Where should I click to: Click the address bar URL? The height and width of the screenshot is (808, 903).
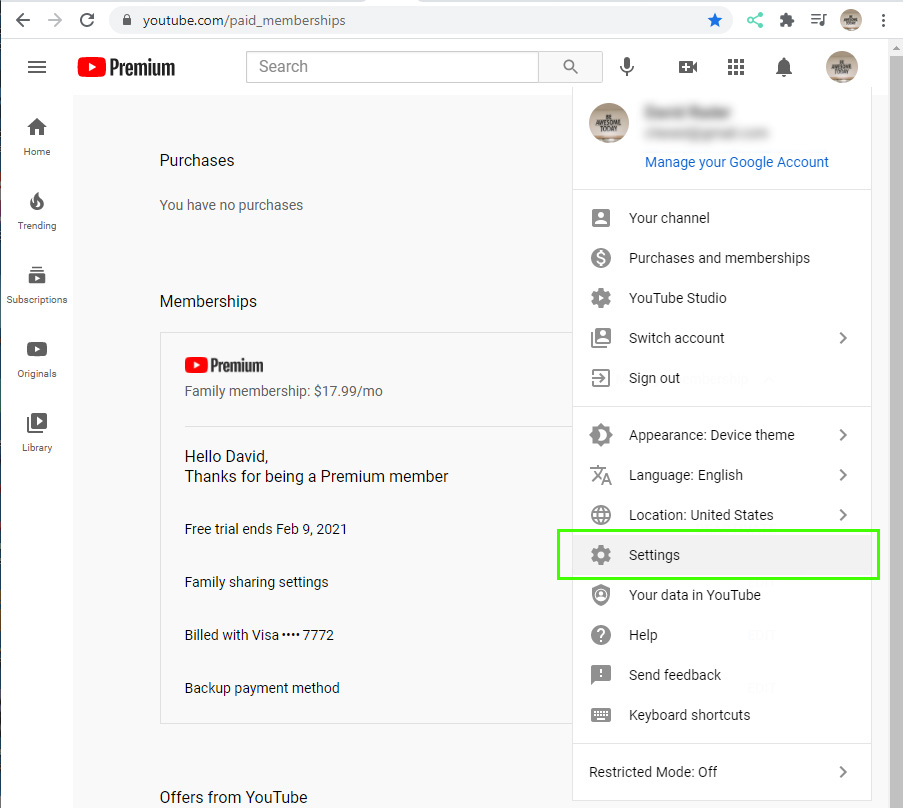pyautogui.click(x=244, y=21)
